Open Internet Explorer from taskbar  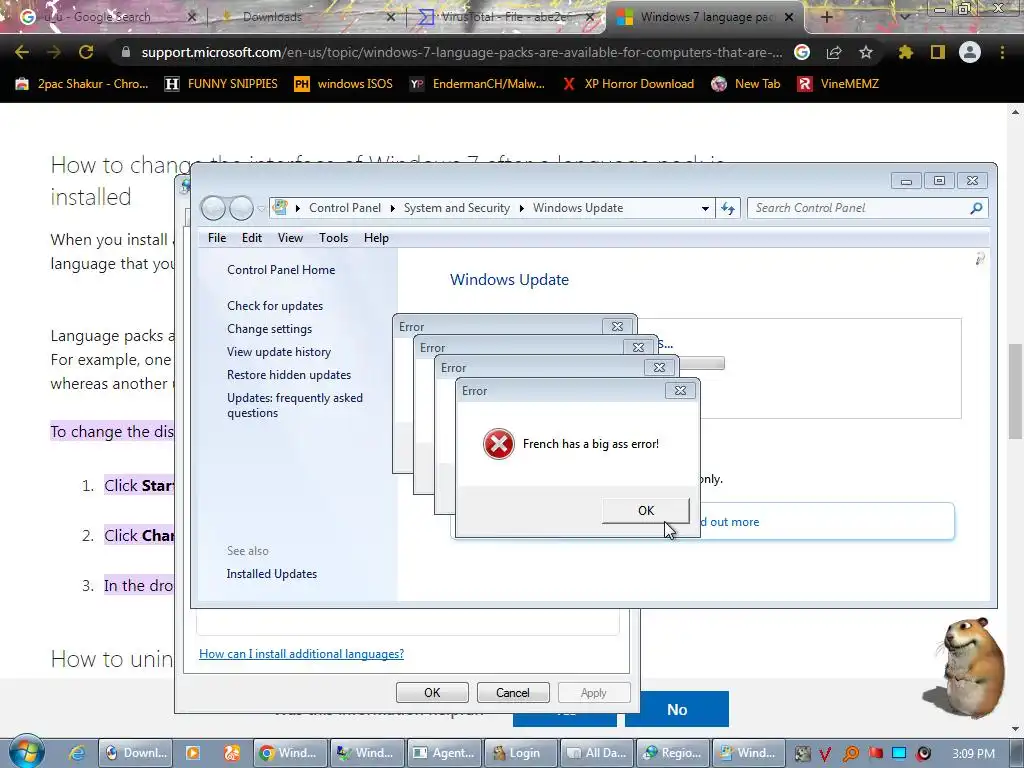[76, 753]
